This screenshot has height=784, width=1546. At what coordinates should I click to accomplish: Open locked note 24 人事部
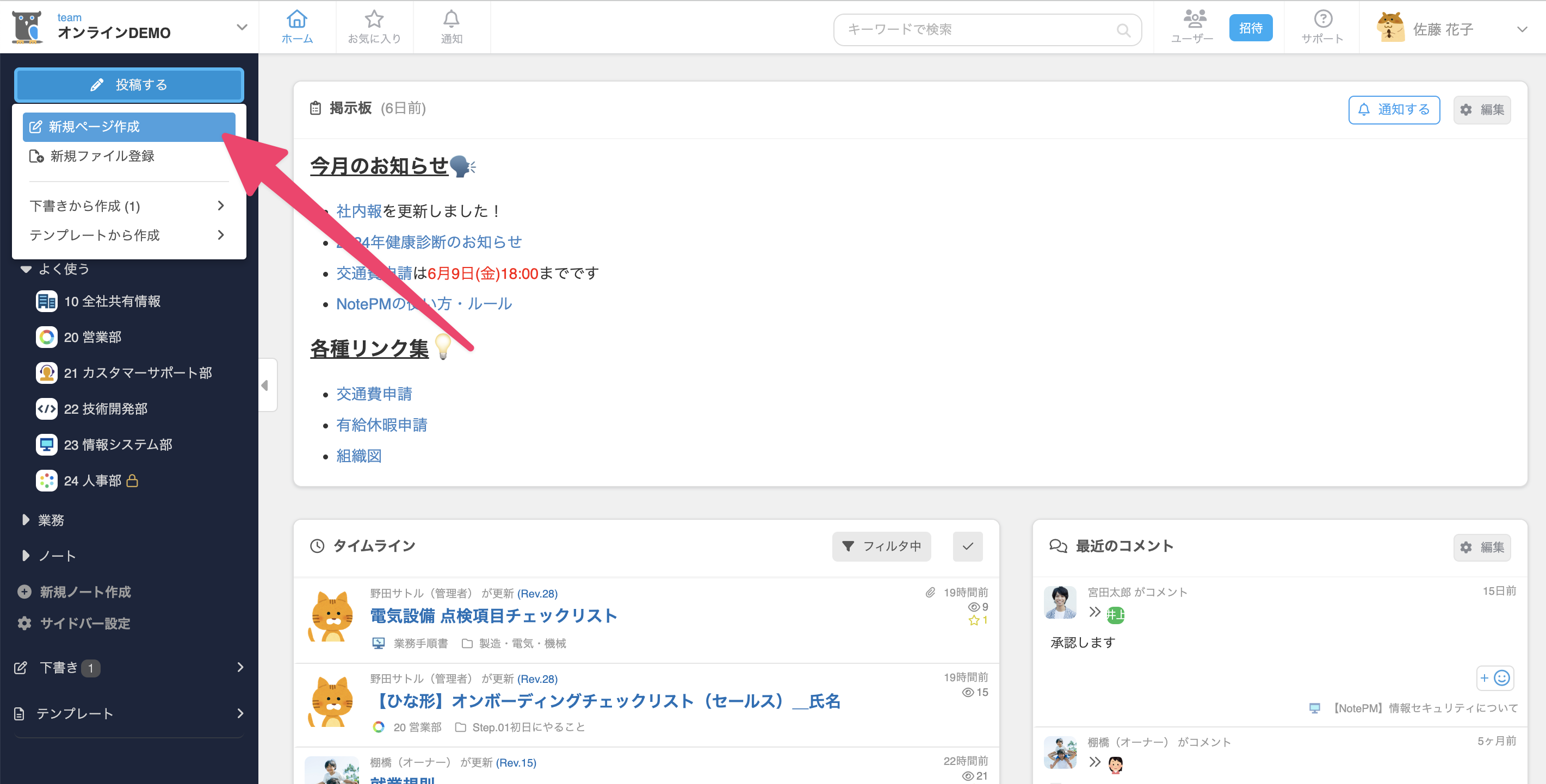click(x=87, y=481)
